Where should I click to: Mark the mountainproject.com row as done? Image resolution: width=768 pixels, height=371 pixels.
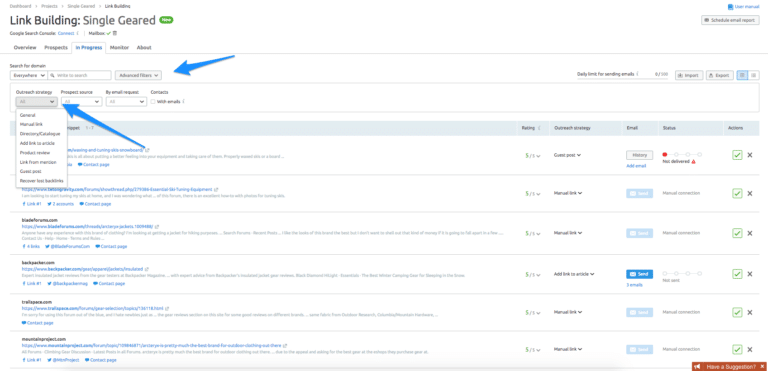(x=737, y=349)
